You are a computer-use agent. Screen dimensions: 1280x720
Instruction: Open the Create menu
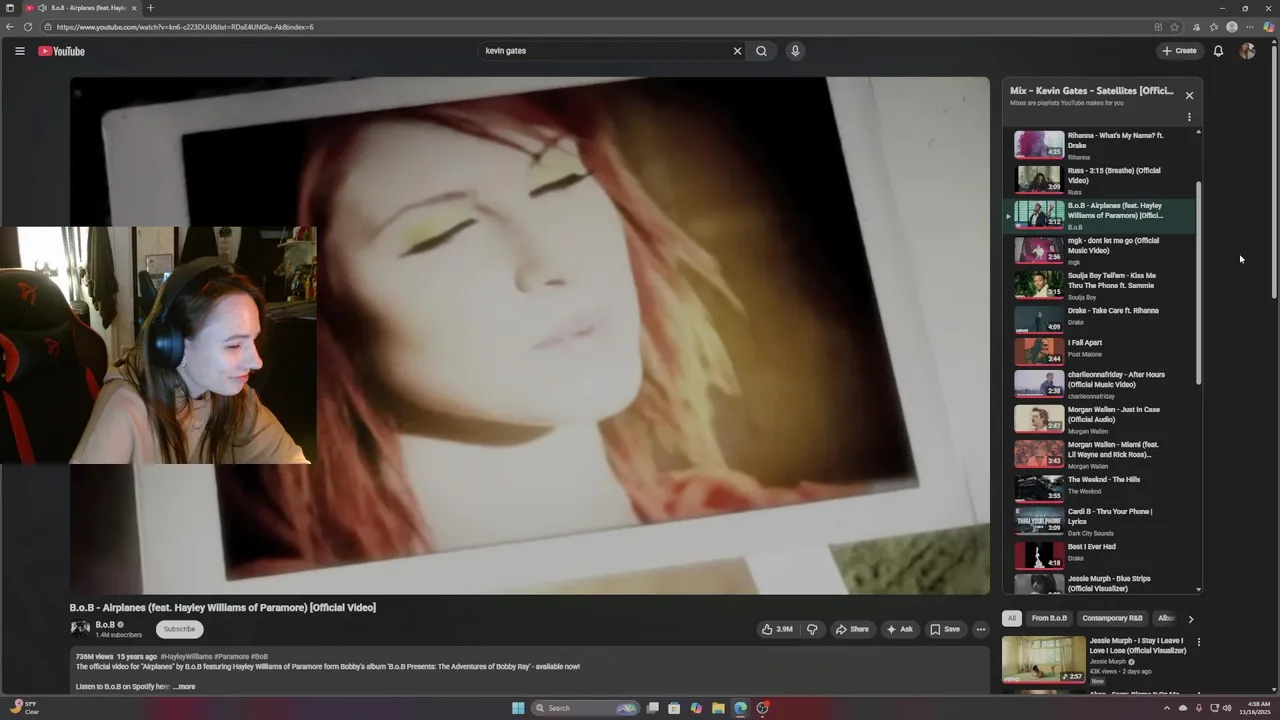pos(1179,51)
